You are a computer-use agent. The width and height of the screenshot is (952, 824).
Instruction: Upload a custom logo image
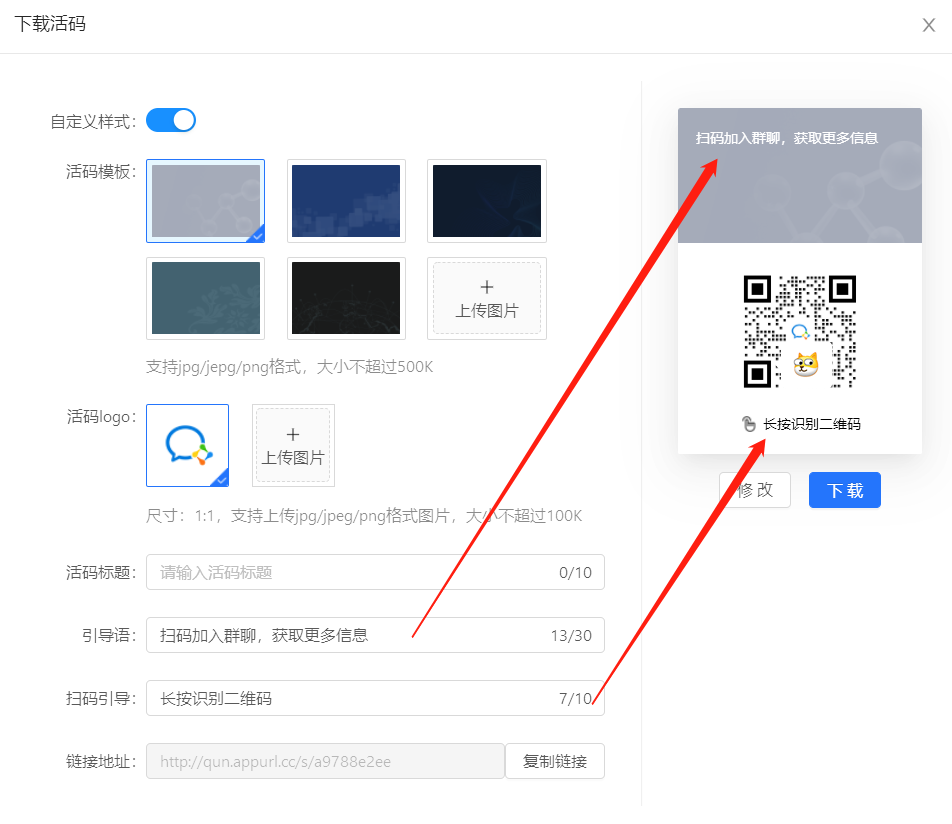coord(293,446)
